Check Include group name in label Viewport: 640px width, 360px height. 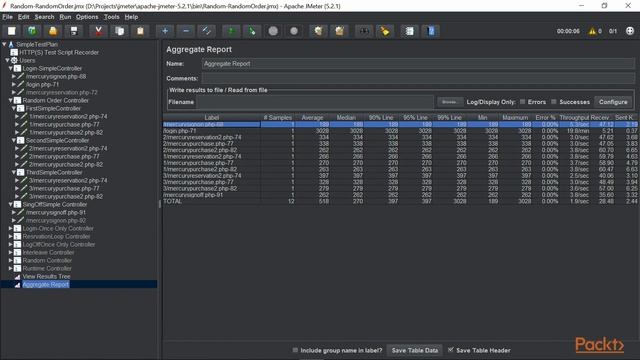[295, 350]
